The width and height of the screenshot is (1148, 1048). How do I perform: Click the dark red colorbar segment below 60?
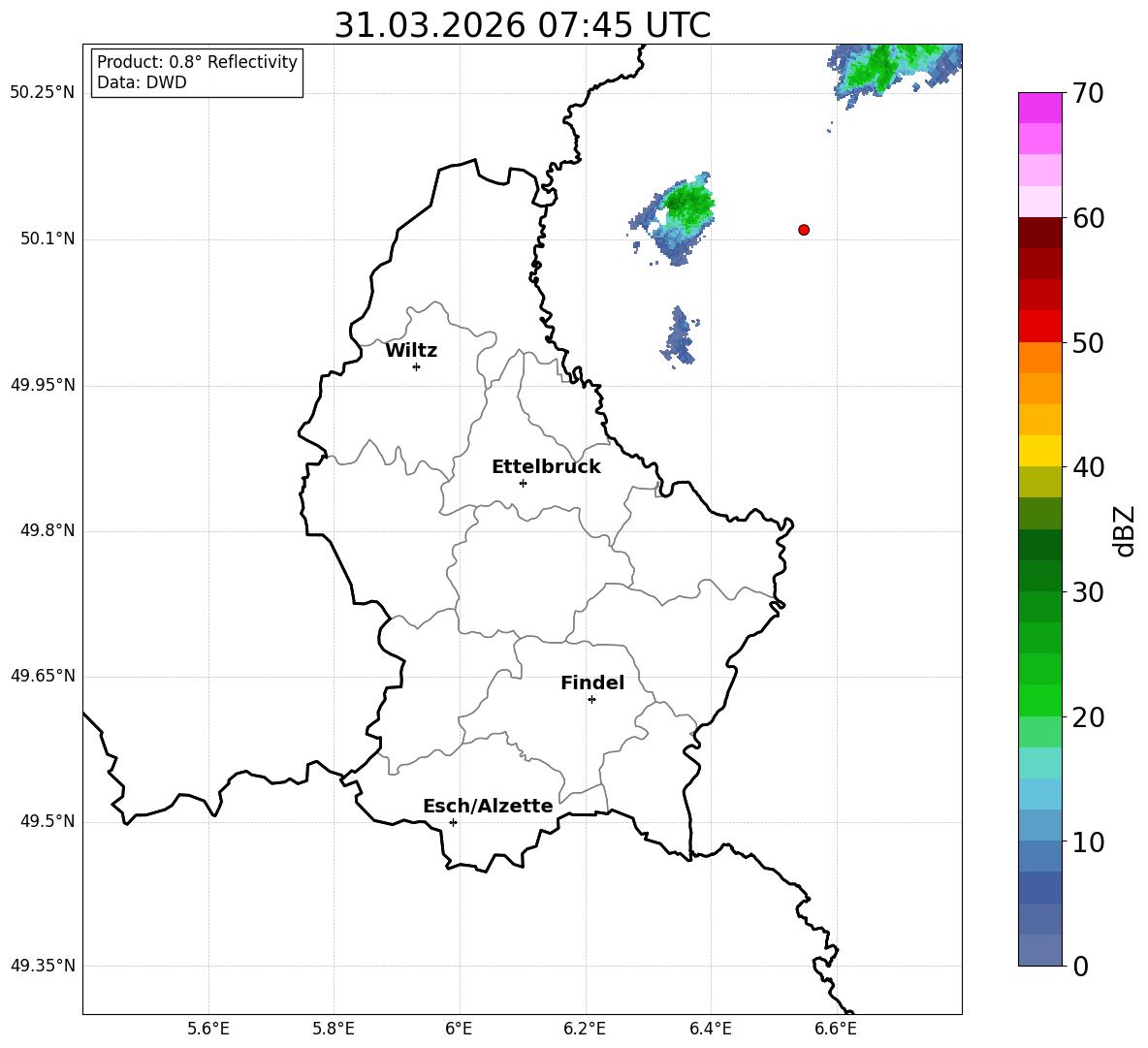(1039, 233)
